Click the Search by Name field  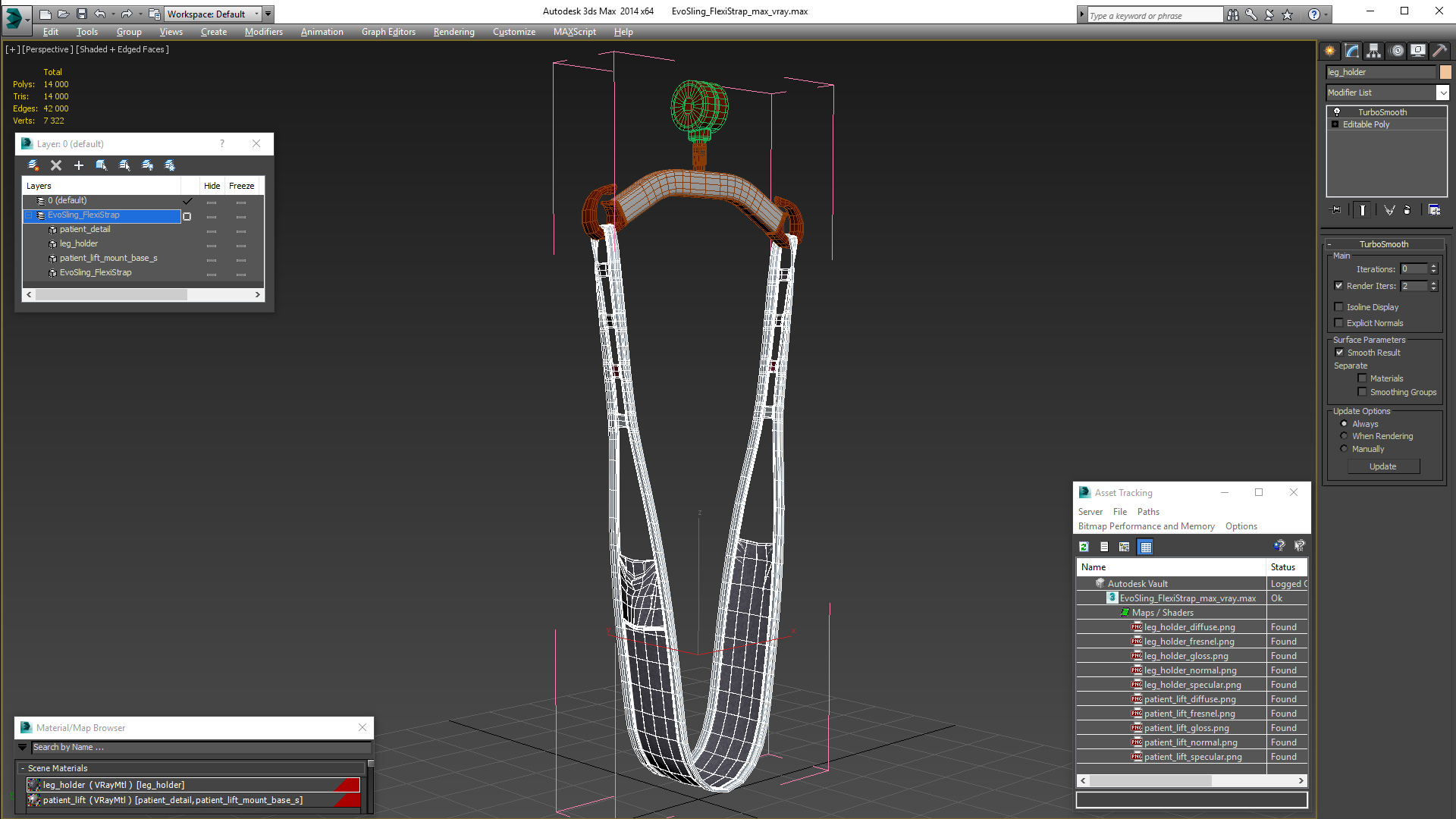tap(201, 748)
